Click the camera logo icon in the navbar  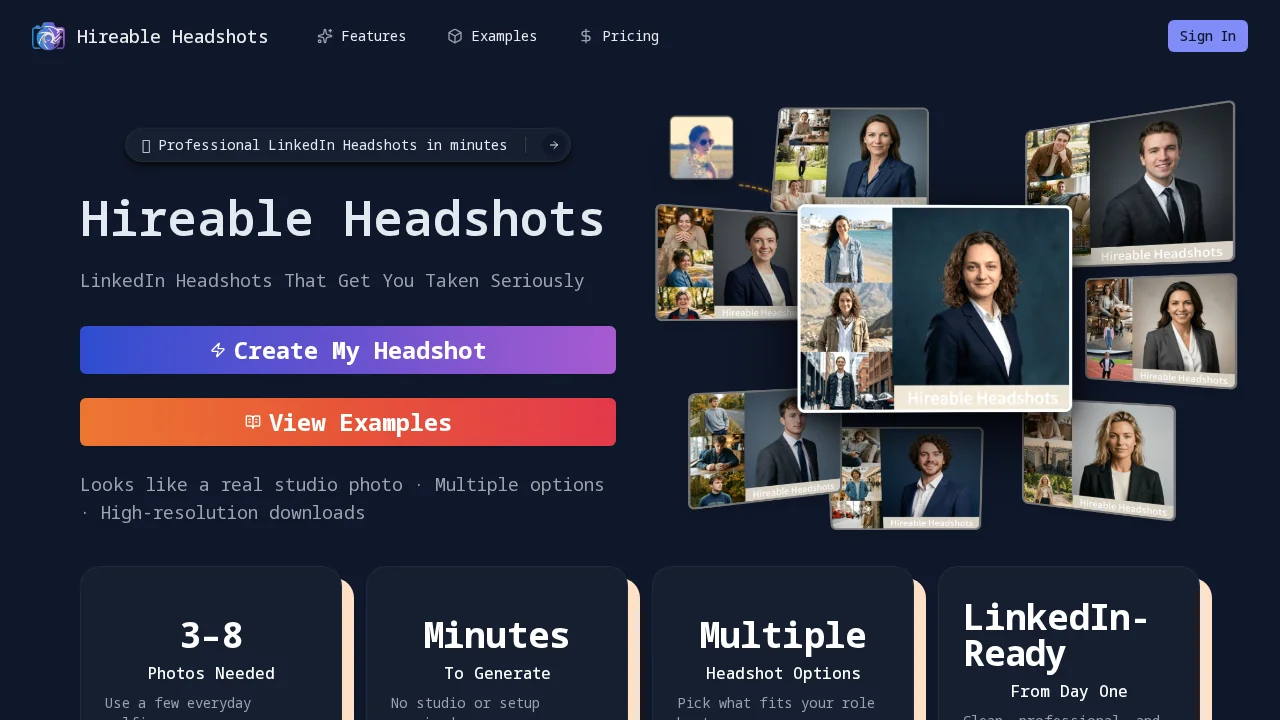(x=48, y=36)
